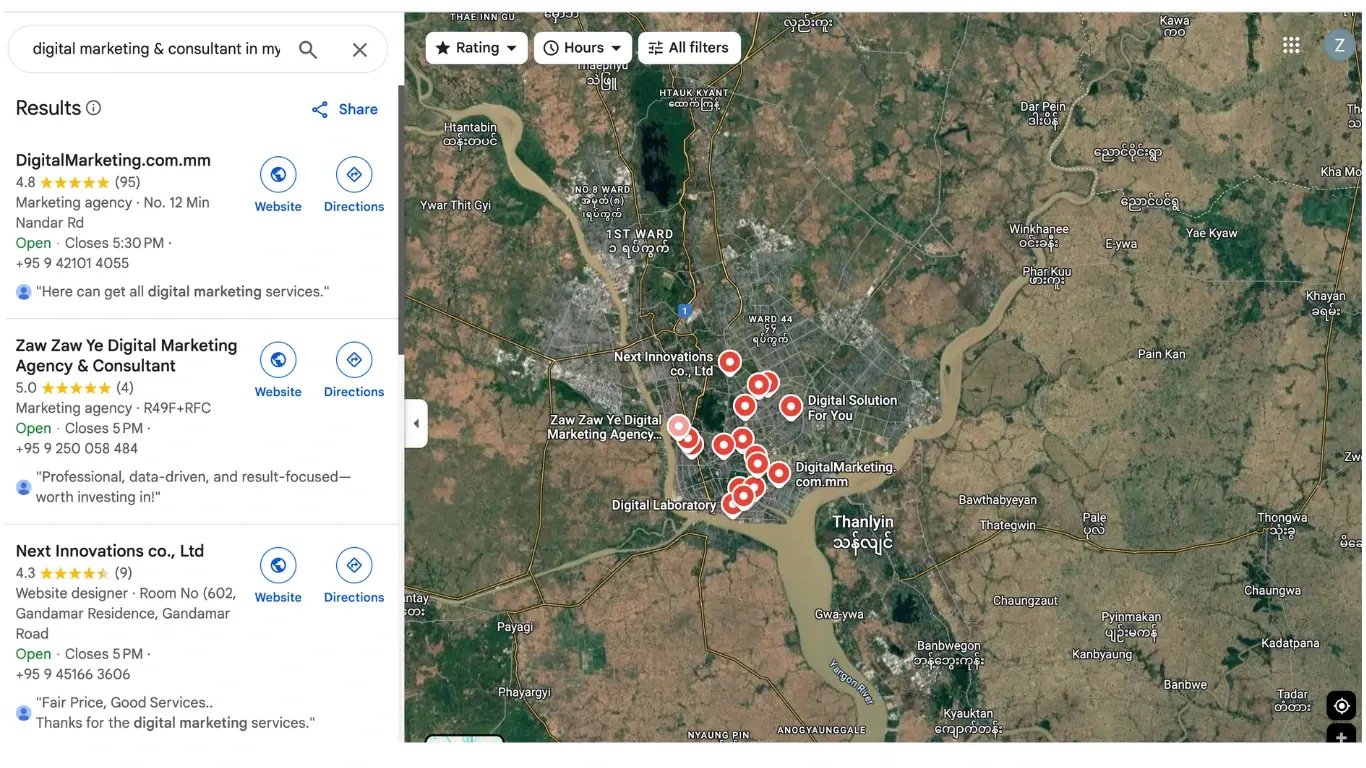This screenshot has width=1366, height=768.
Task: Open the Rating filter dropdown
Action: tap(476, 48)
